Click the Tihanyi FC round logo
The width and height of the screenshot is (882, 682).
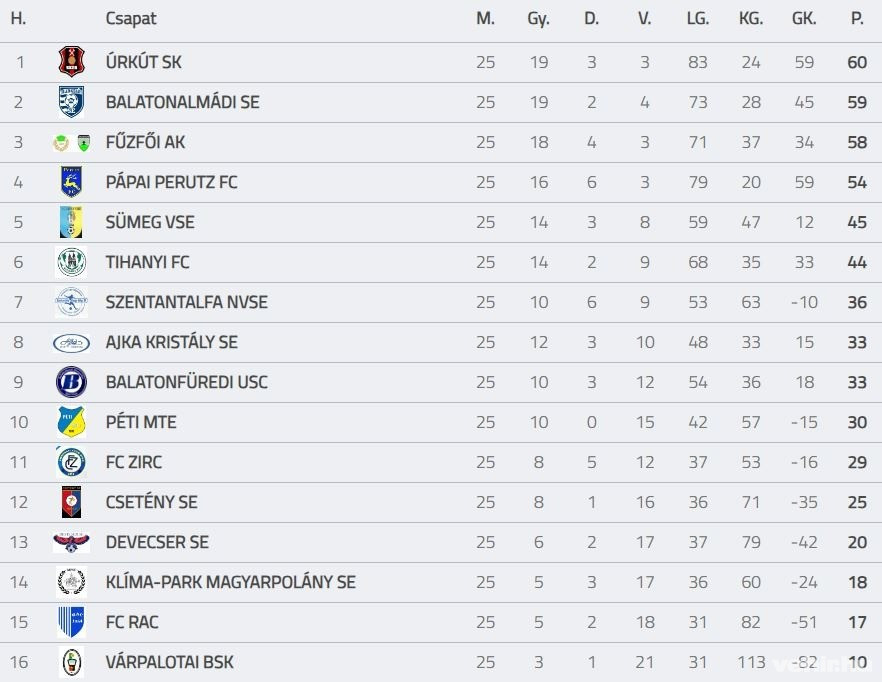click(71, 262)
